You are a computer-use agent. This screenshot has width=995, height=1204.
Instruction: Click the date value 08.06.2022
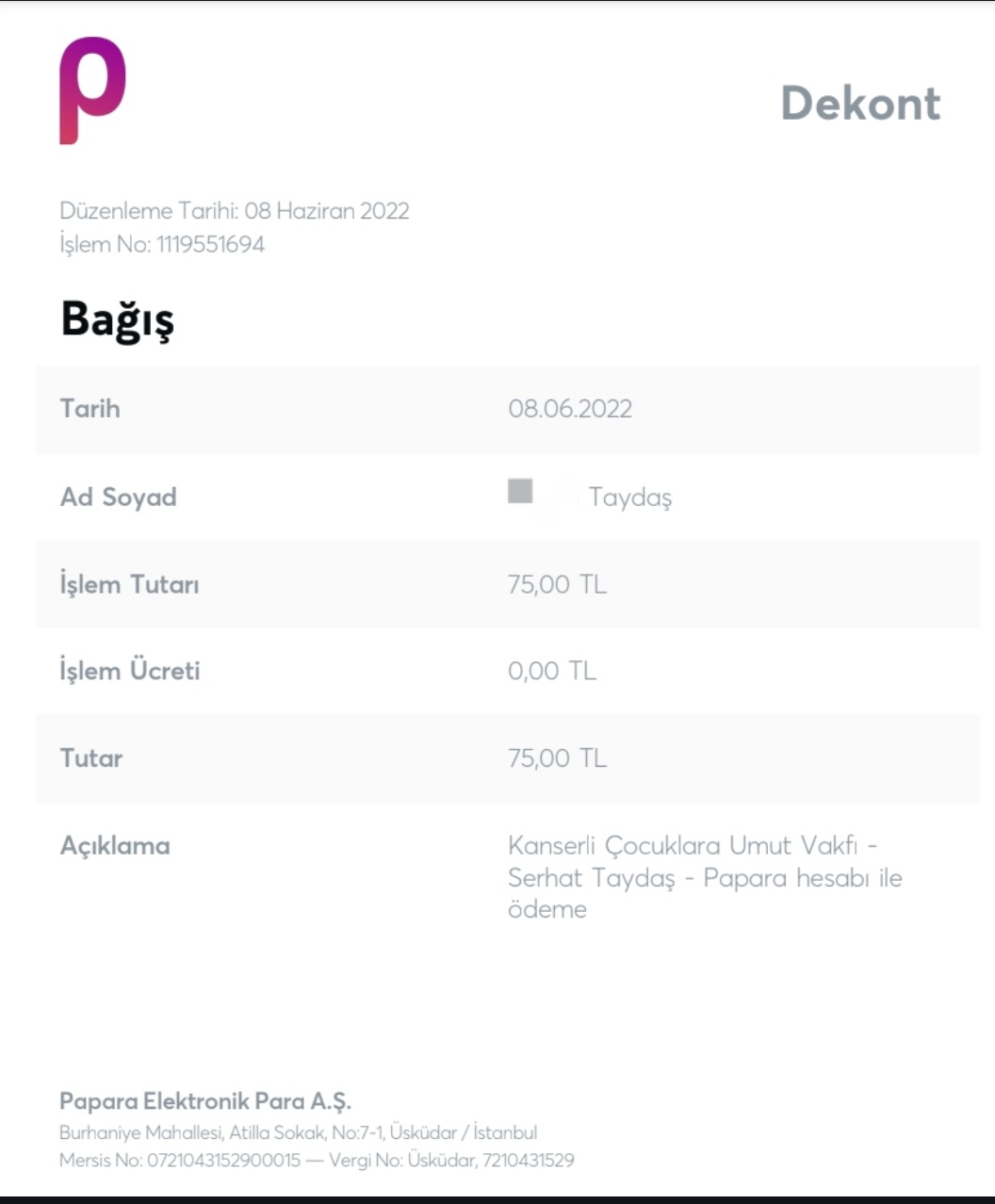point(570,409)
